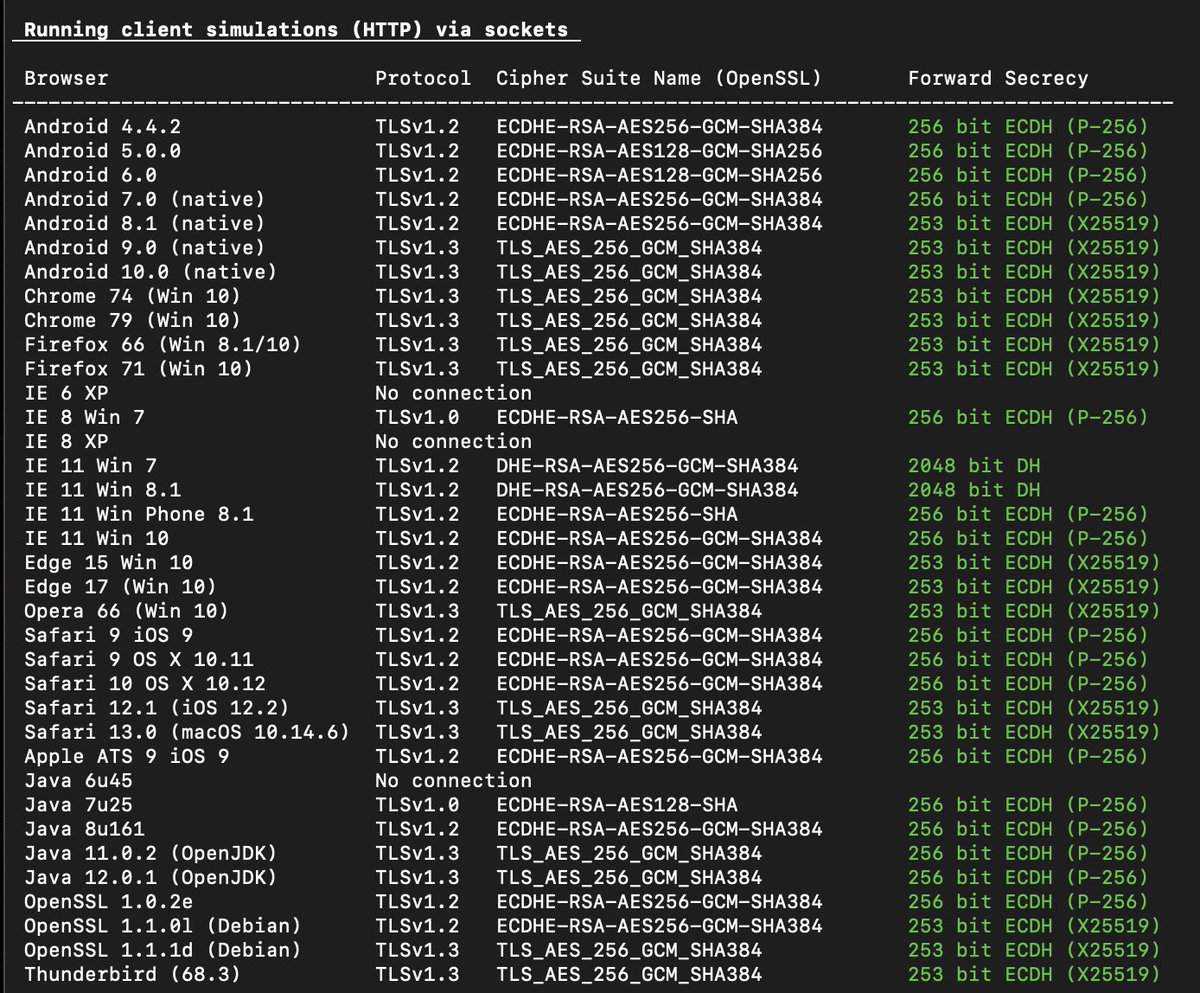The width and height of the screenshot is (1200, 993).
Task: Select 'Chrome 74 (Win 10)' row
Action: click(x=133, y=296)
